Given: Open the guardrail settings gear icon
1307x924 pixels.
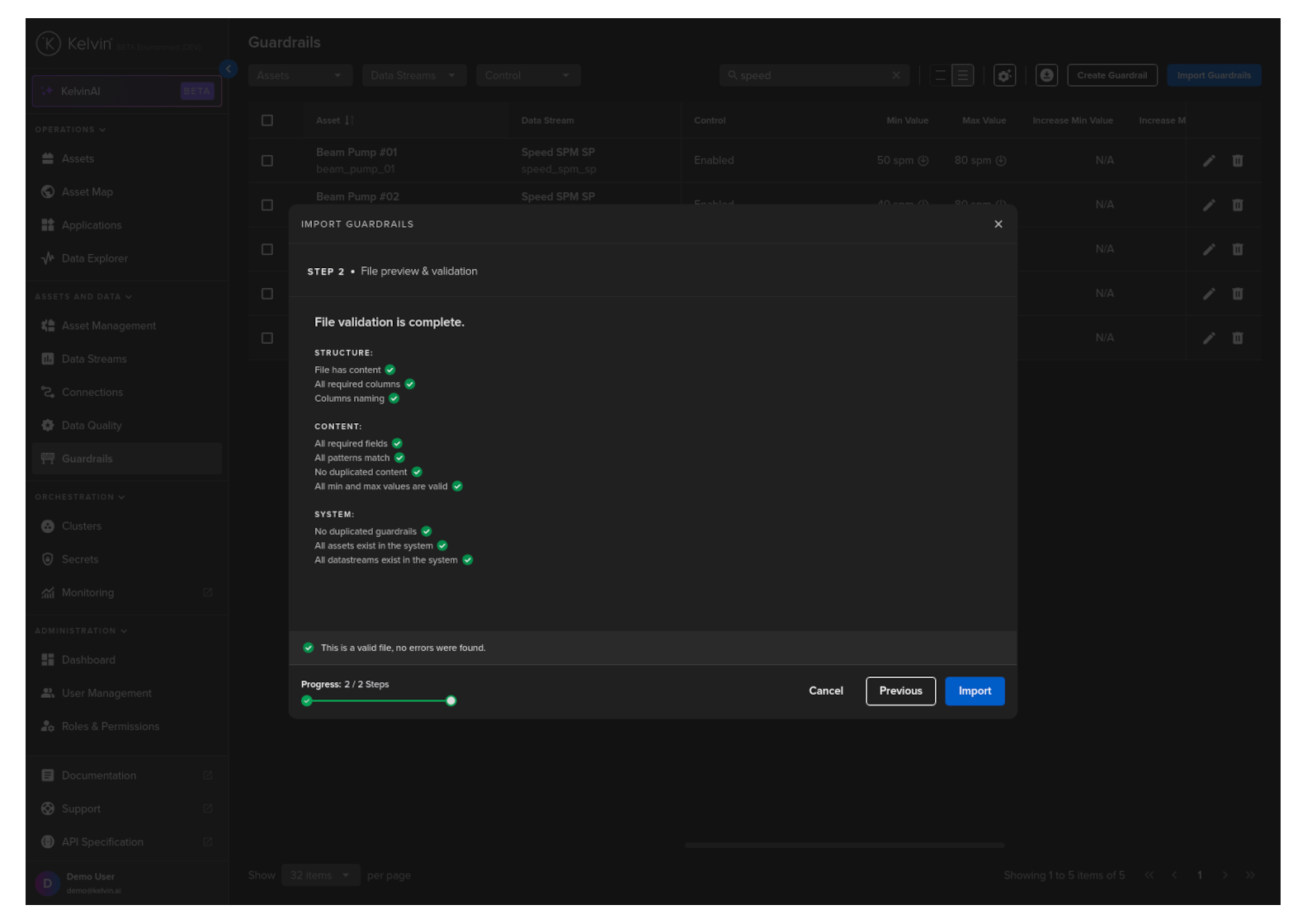Looking at the screenshot, I should 1004,76.
